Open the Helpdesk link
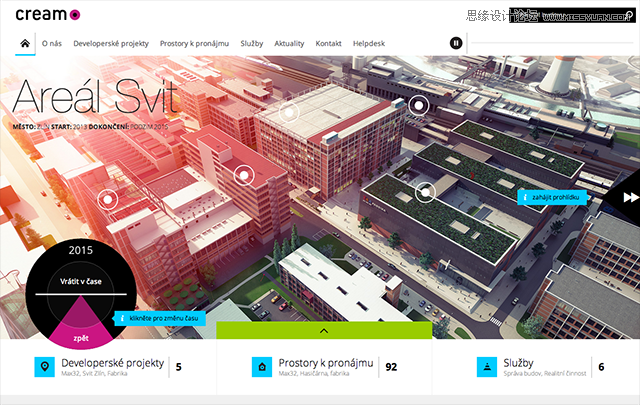This screenshot has width=640, height=405. coord(369,43)
